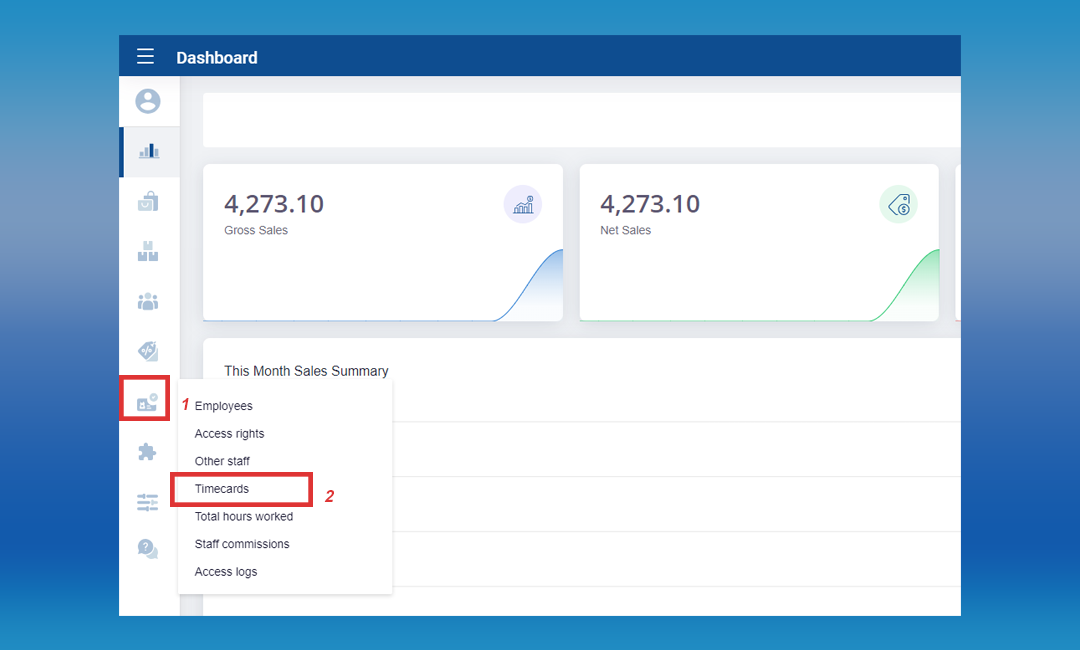Open the hamburger menu in header
The height and width of the screenshot is (650, 1080).
click(146, 57)
